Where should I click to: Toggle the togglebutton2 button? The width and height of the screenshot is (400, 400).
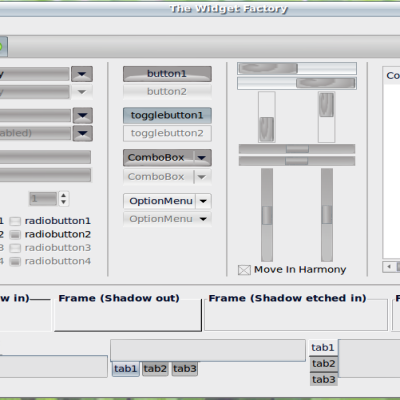point(167,133)
